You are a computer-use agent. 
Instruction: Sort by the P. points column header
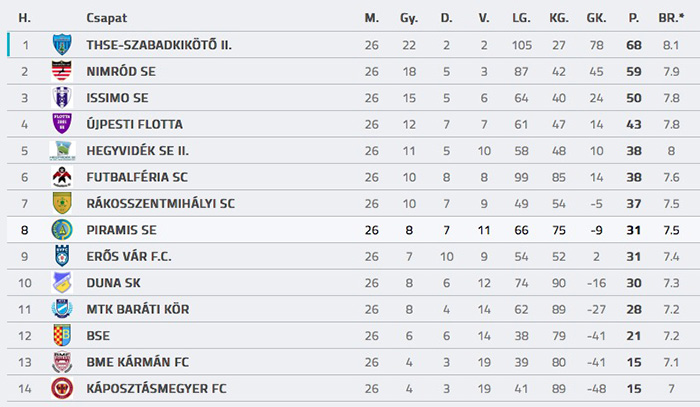[633, 18]
